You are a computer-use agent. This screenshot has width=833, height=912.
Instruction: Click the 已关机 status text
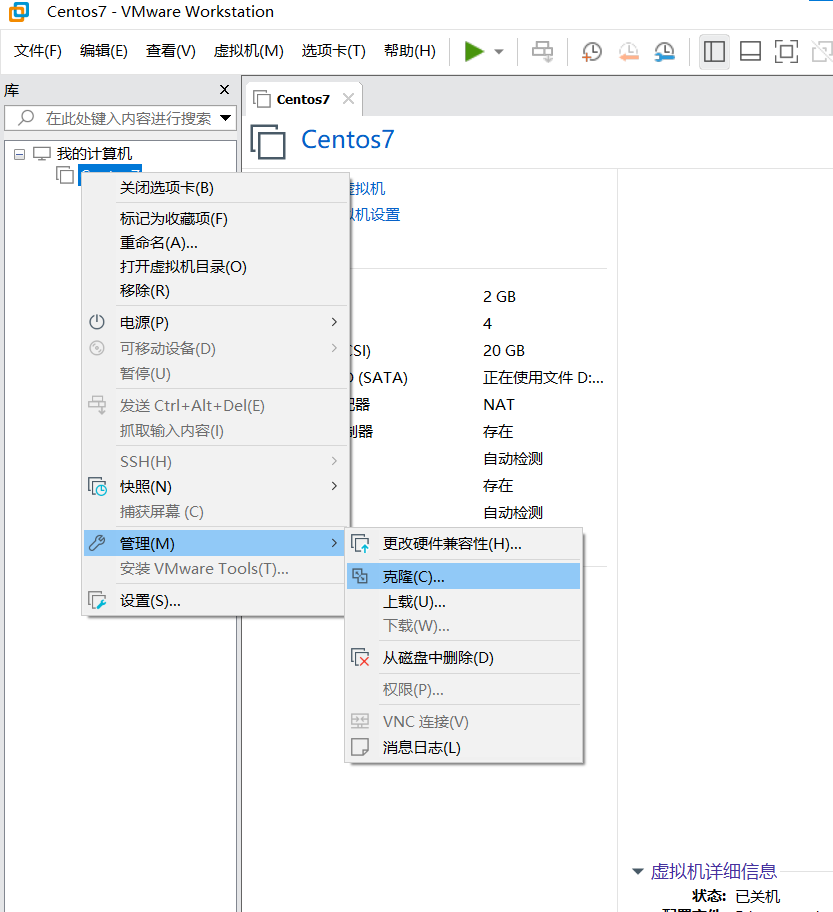point(757,896)
